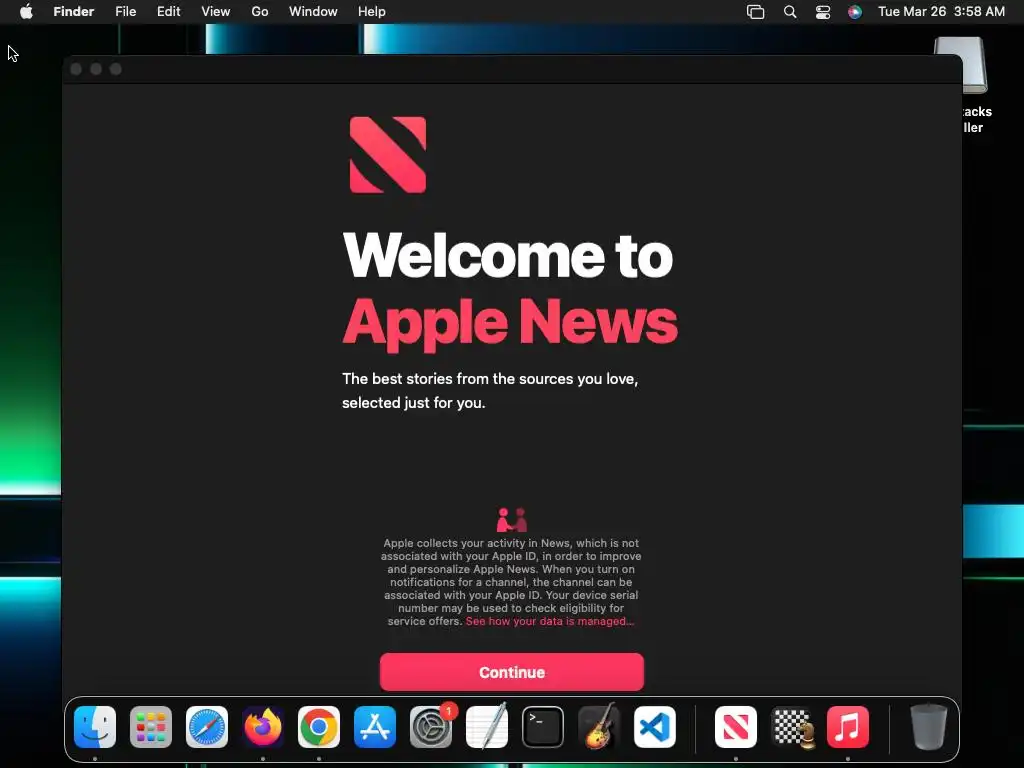Viewport: 1024px width, 768px height.
Task: Open System Settings from the Dock
Action: 431,727
